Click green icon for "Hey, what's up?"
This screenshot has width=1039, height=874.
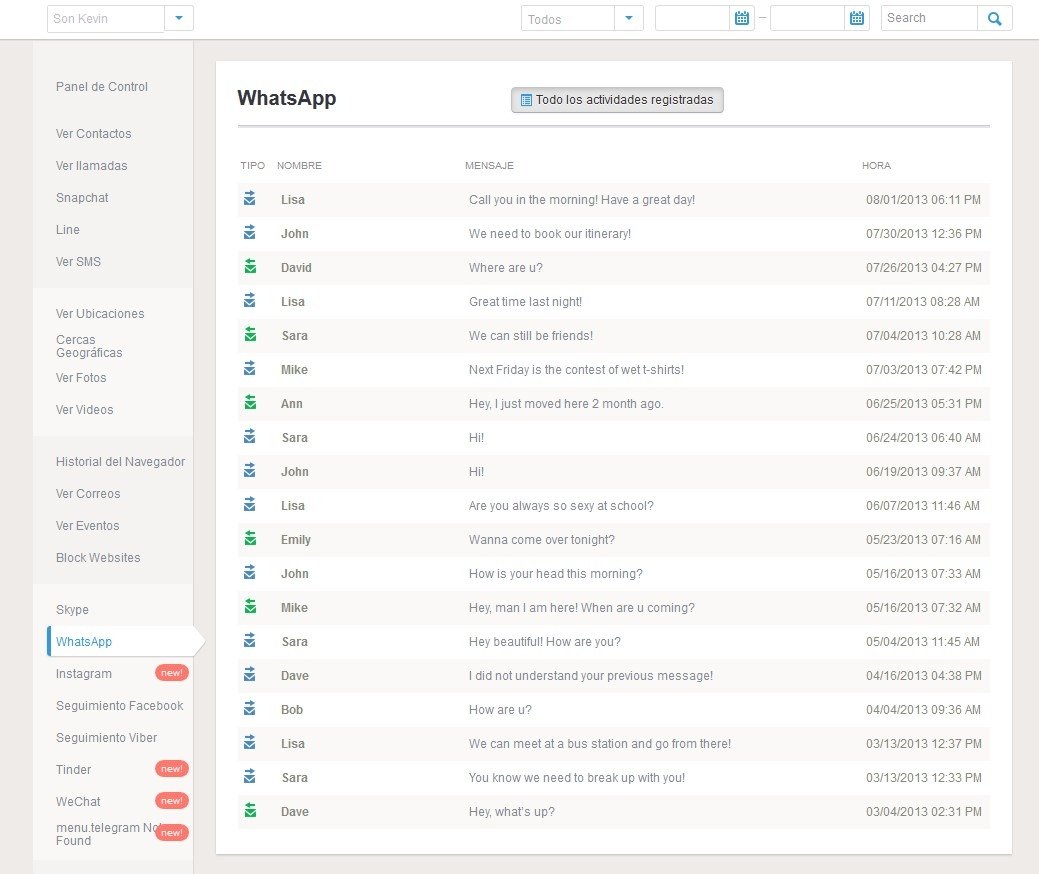coord(250,810)
